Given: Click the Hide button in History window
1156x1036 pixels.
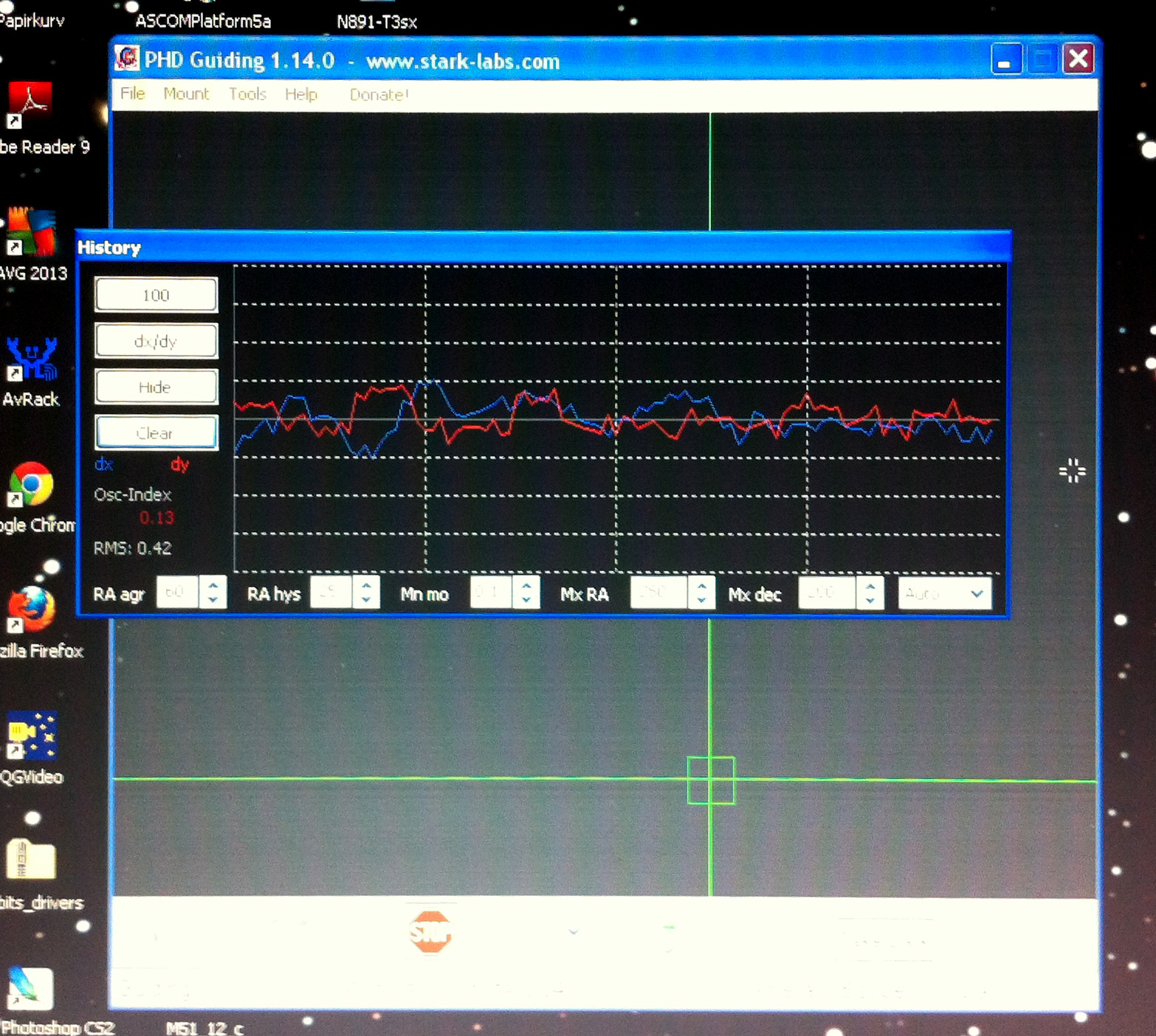Looking at the screenshot, I should 156,387.
